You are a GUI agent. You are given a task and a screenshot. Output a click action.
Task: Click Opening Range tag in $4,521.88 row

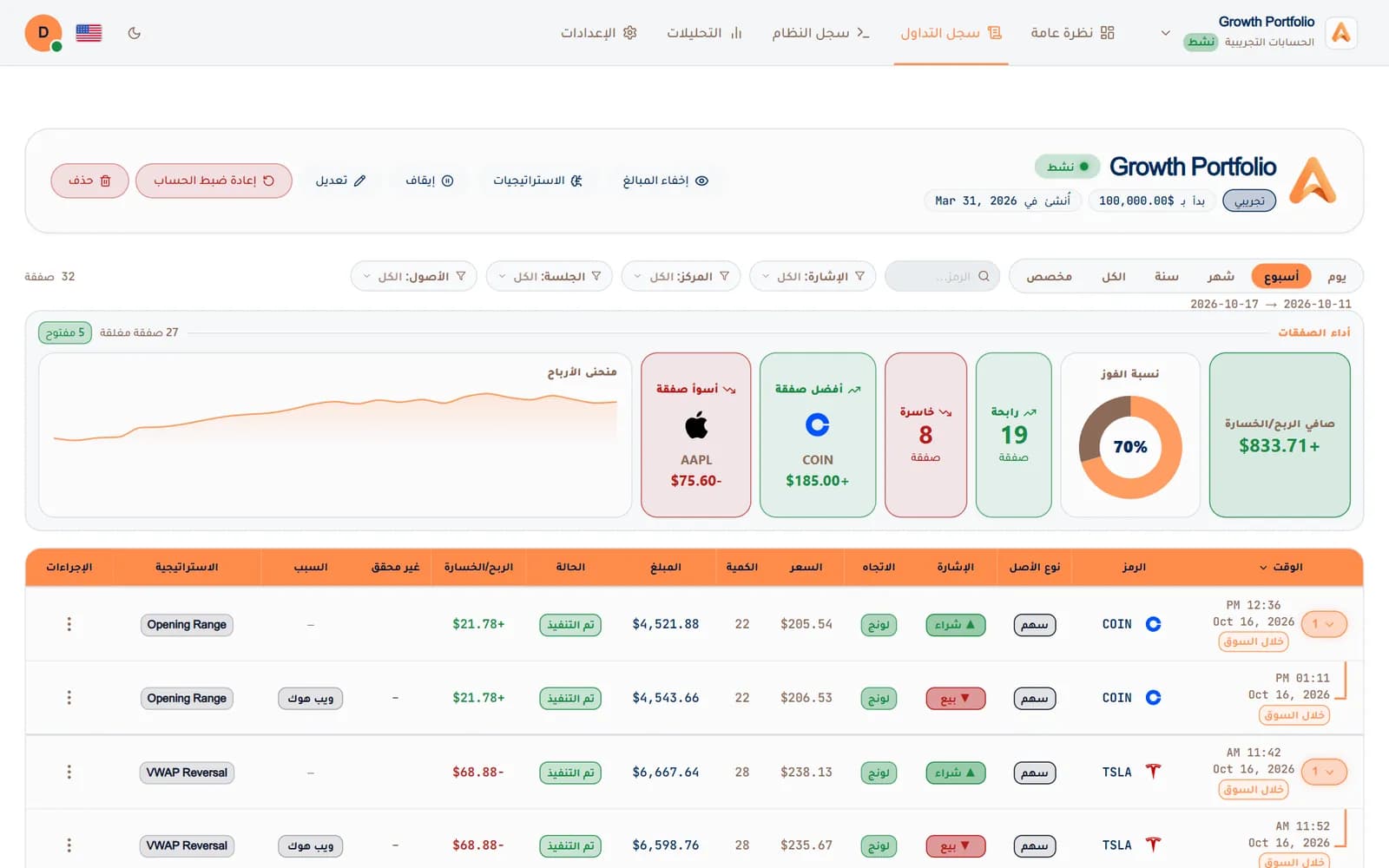click(187, 625)
